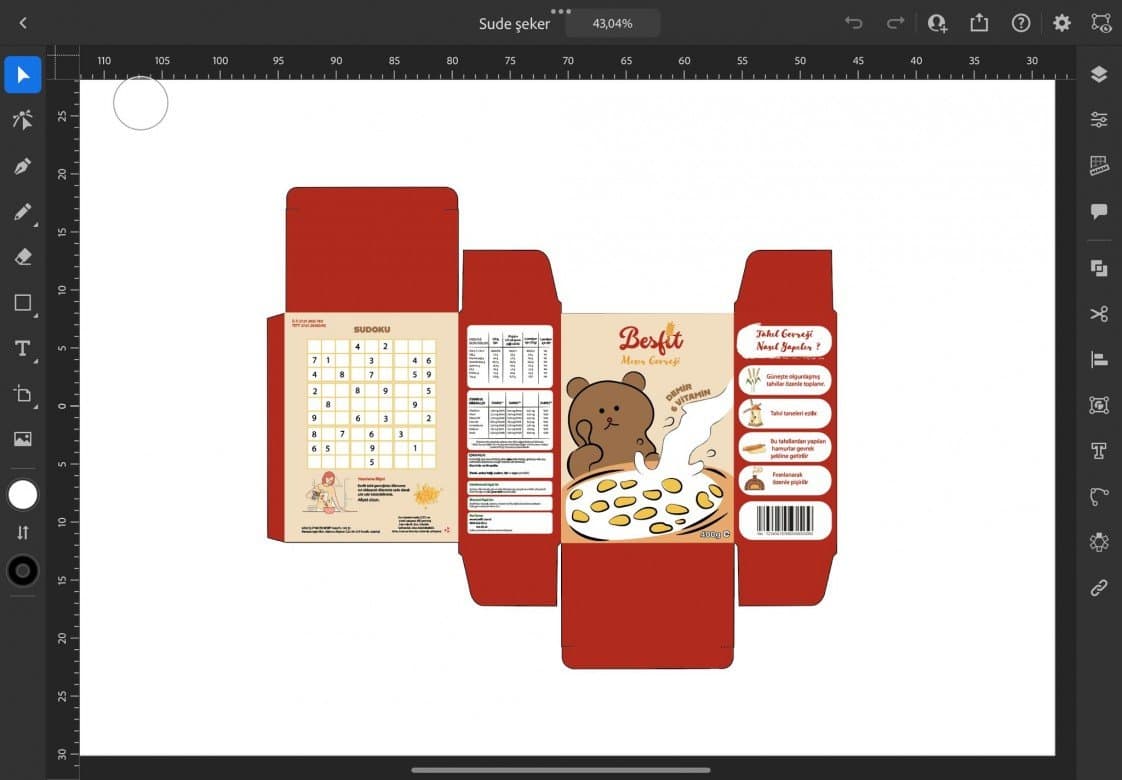This screenshot has height=780, width=1122.
Task: Open the three-dot menu at top center
Action: point(561,11)
